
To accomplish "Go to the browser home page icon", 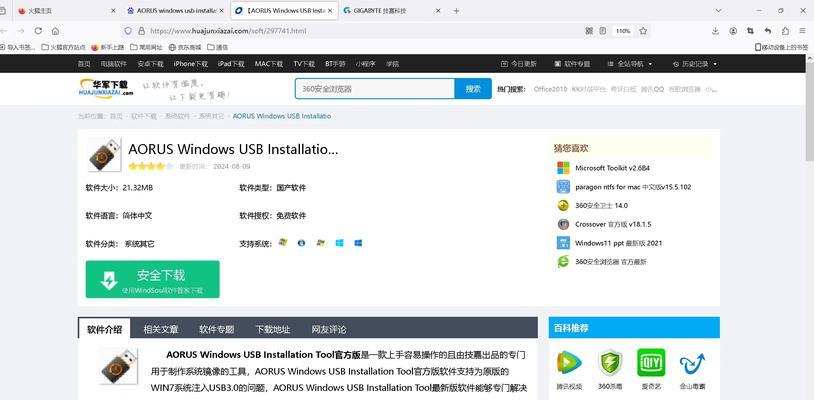I will (x=55, y=31).
